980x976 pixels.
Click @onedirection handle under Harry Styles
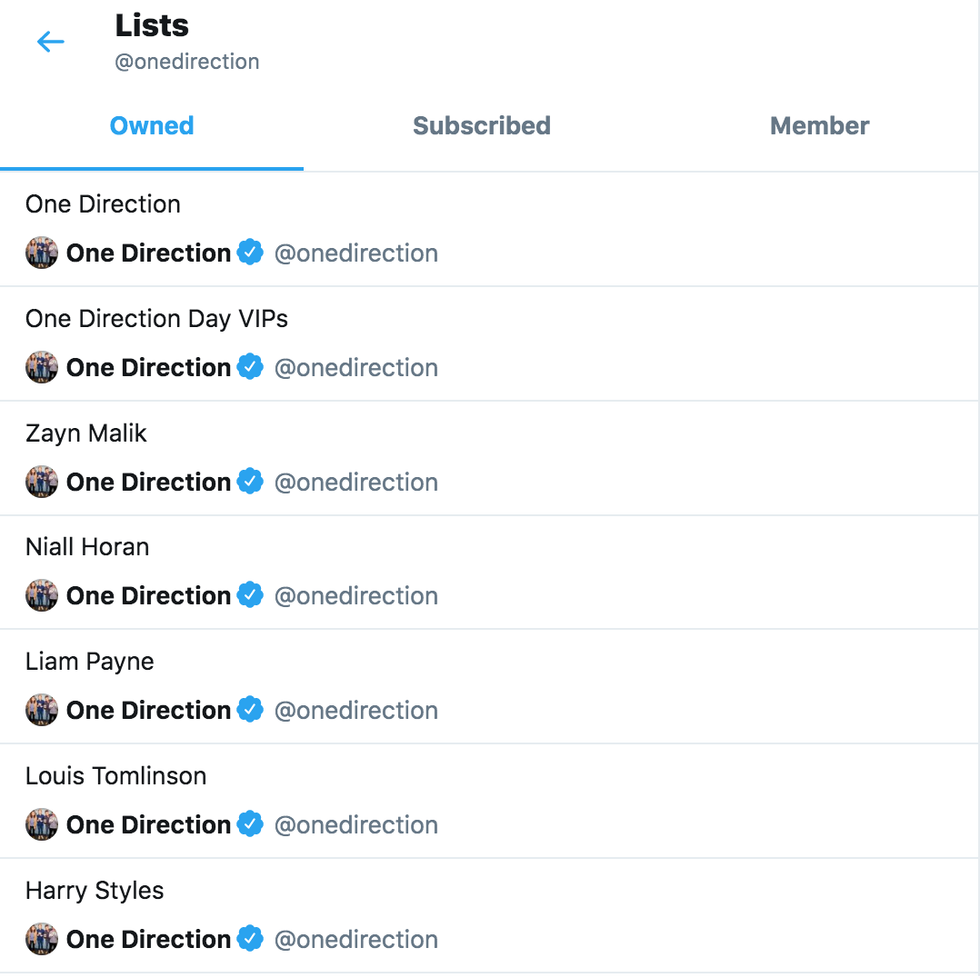356,939
